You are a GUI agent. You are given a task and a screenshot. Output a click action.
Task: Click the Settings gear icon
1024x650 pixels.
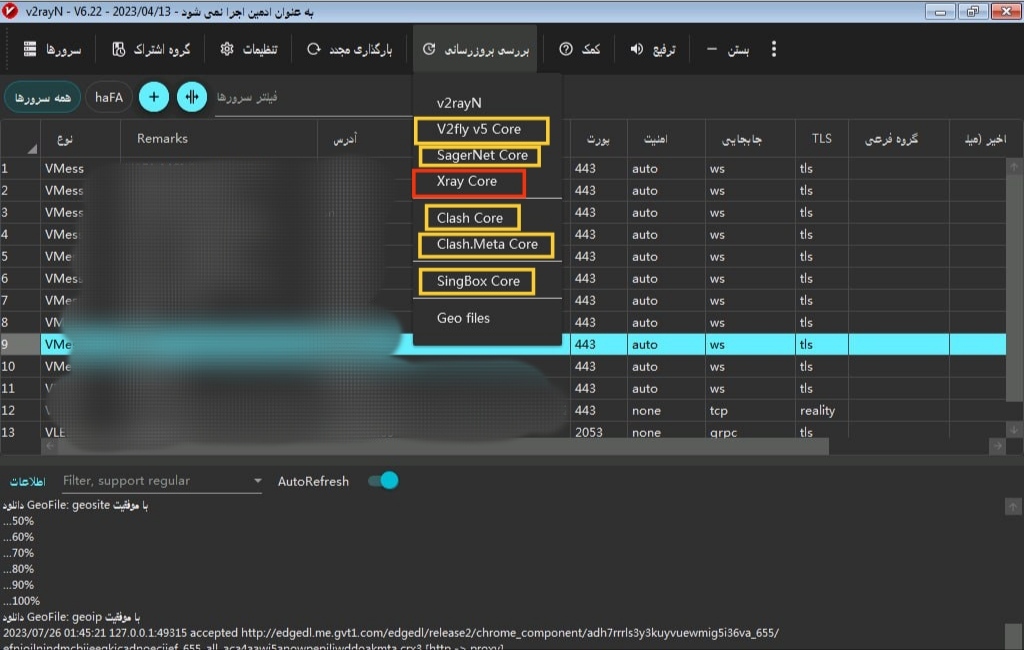coord(227,49)
